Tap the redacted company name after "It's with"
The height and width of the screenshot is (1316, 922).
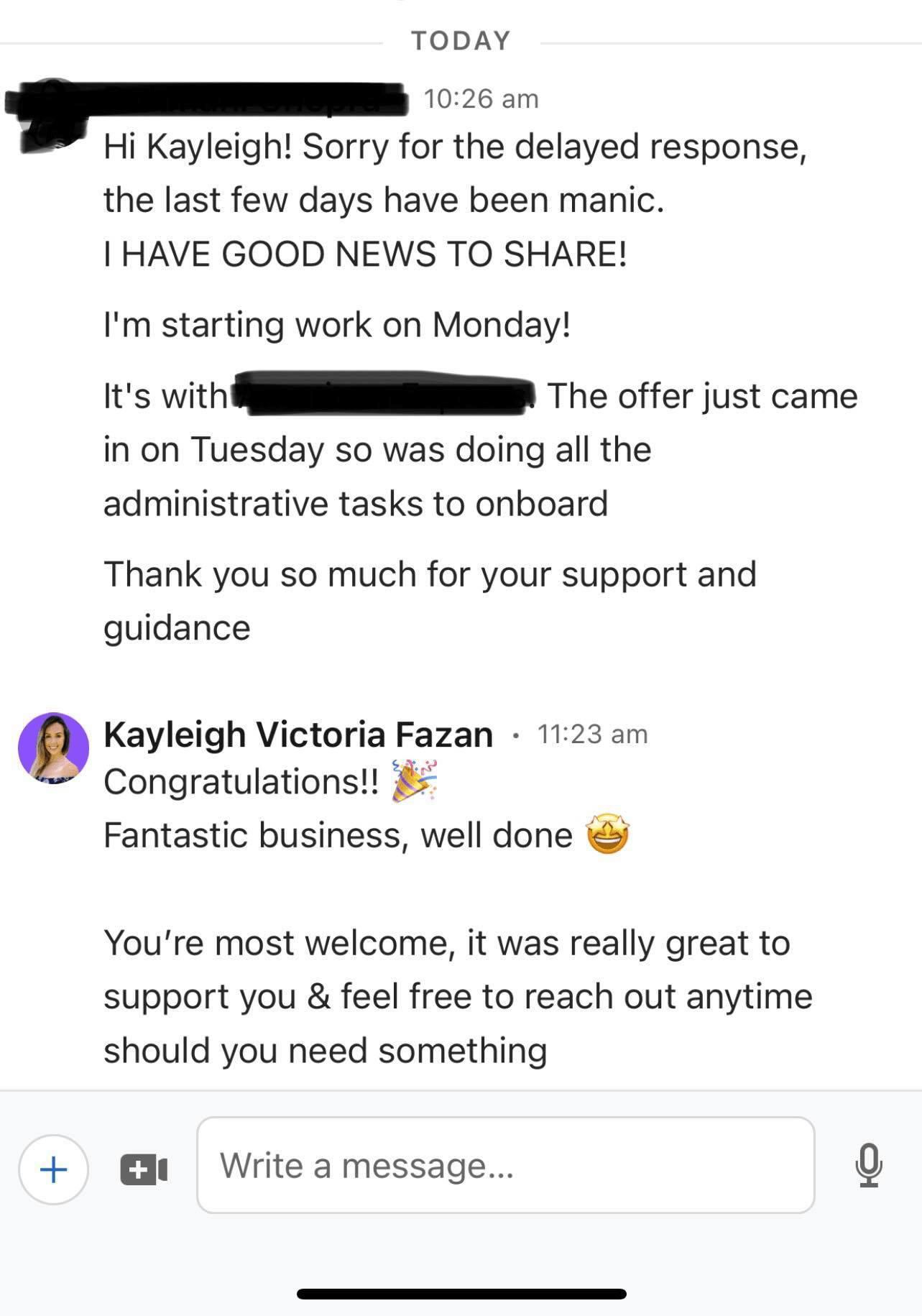point(384,395)
